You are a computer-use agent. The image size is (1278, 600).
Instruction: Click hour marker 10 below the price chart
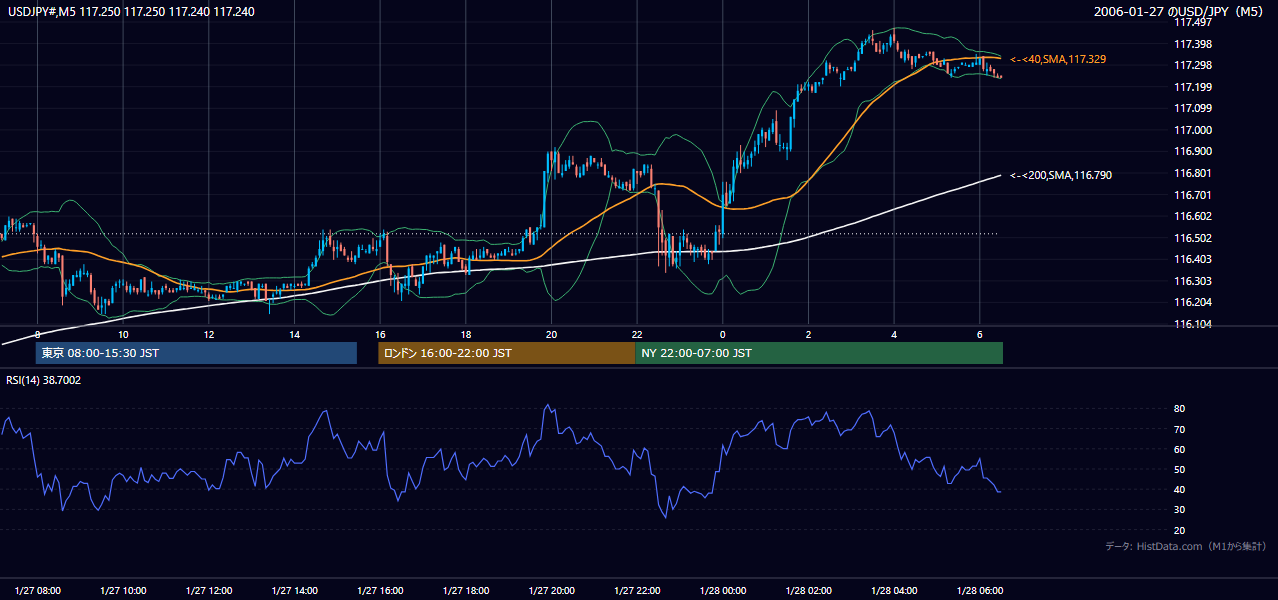pos(123,335)
